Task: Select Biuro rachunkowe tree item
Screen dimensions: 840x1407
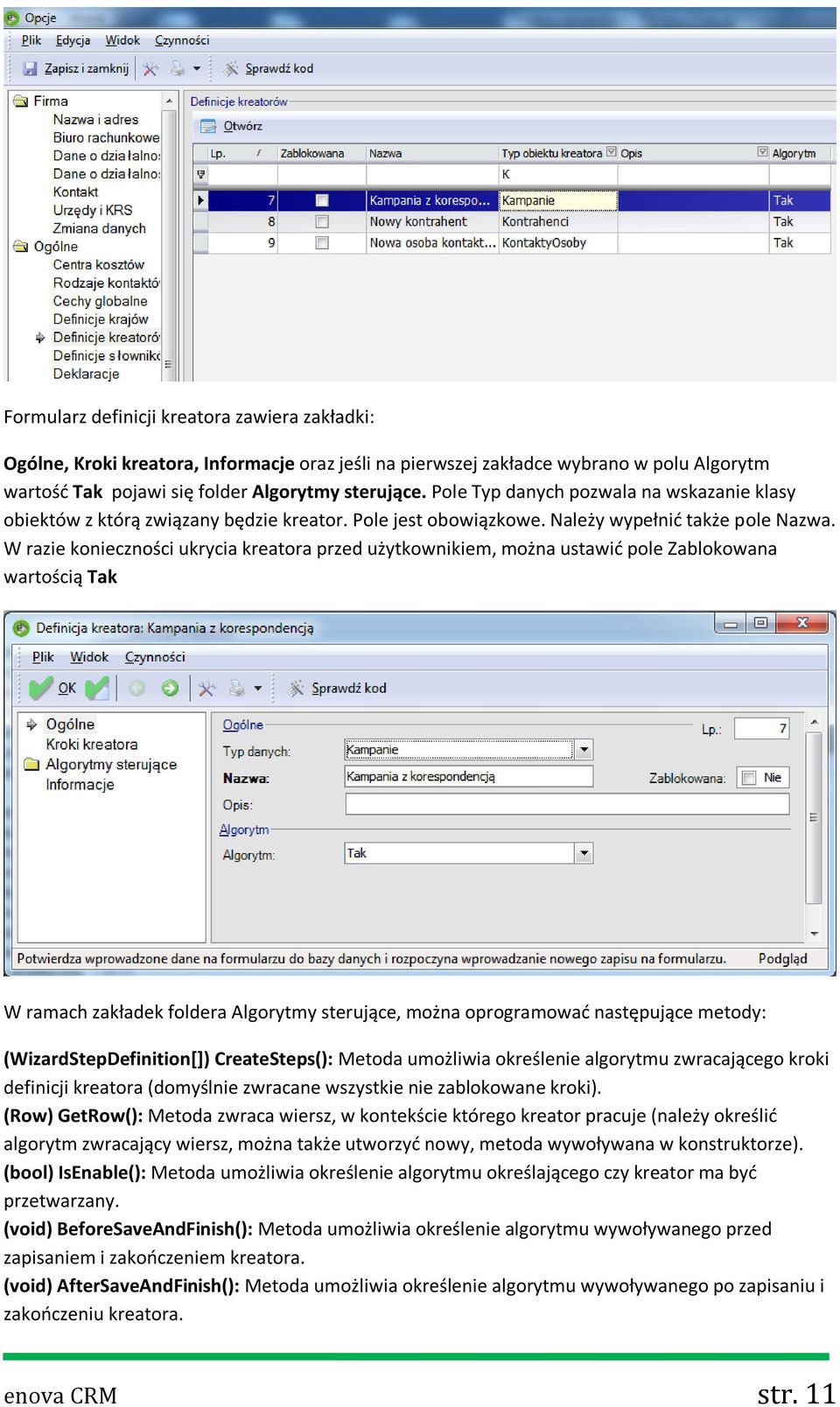Action: pyautogui.click(x=106, y=137)
